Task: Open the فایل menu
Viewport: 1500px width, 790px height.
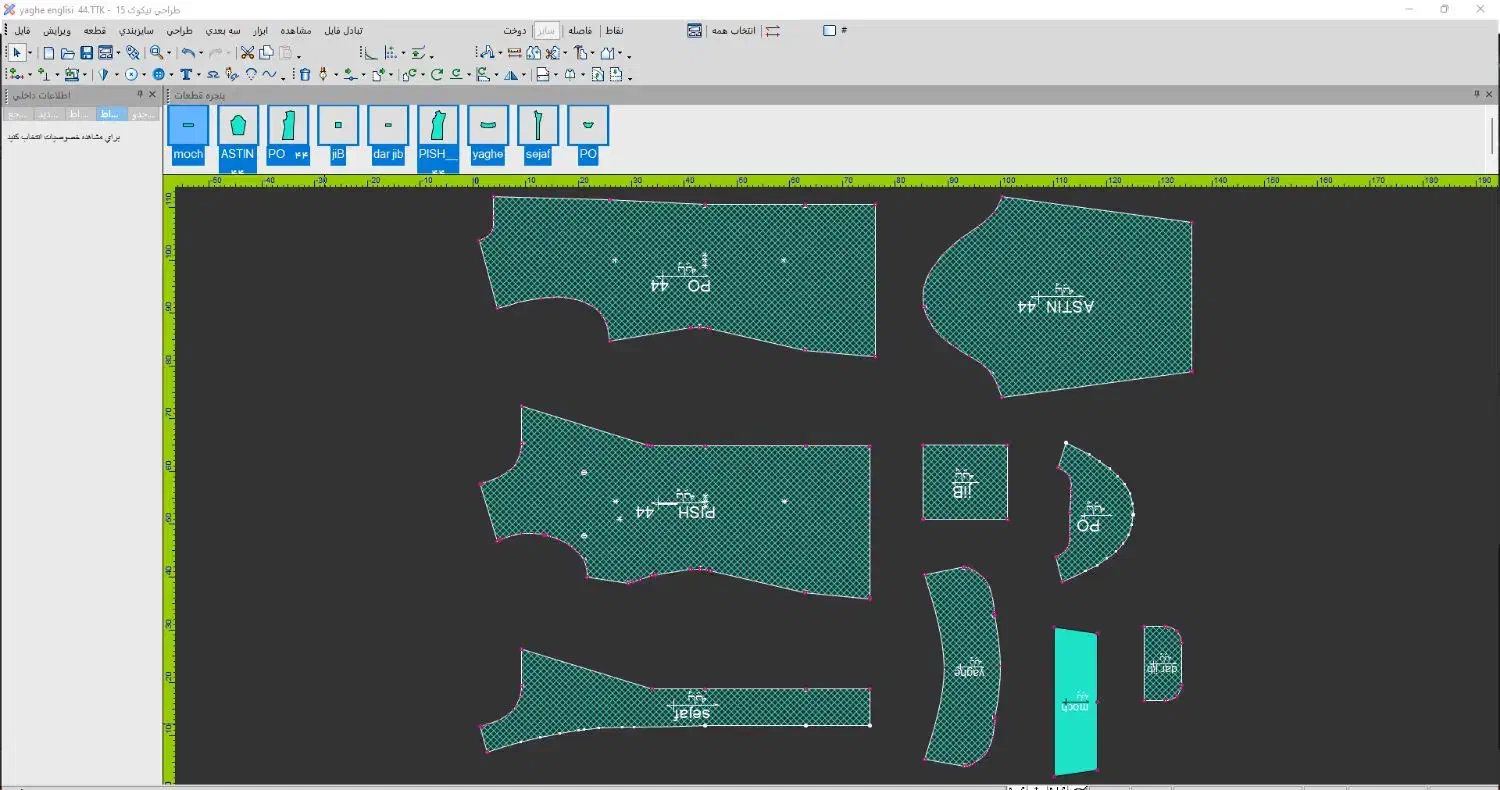Action: (x=22, y=31)
